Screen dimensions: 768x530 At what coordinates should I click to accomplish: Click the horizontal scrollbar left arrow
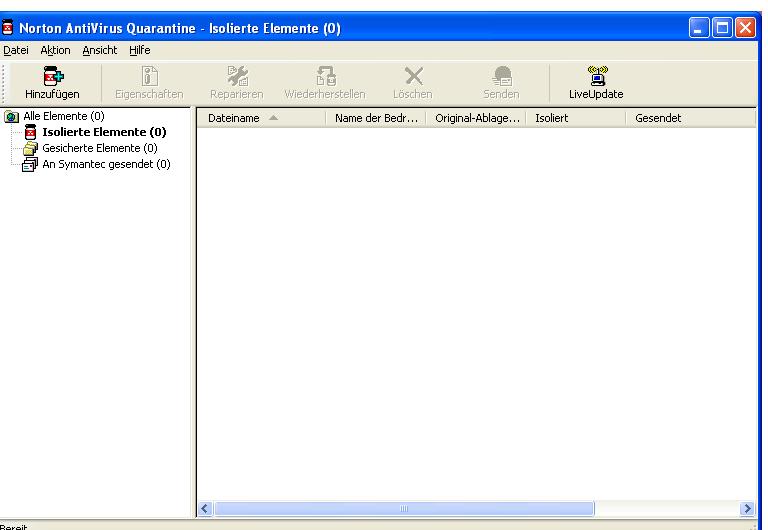click(x=205, y=508)
